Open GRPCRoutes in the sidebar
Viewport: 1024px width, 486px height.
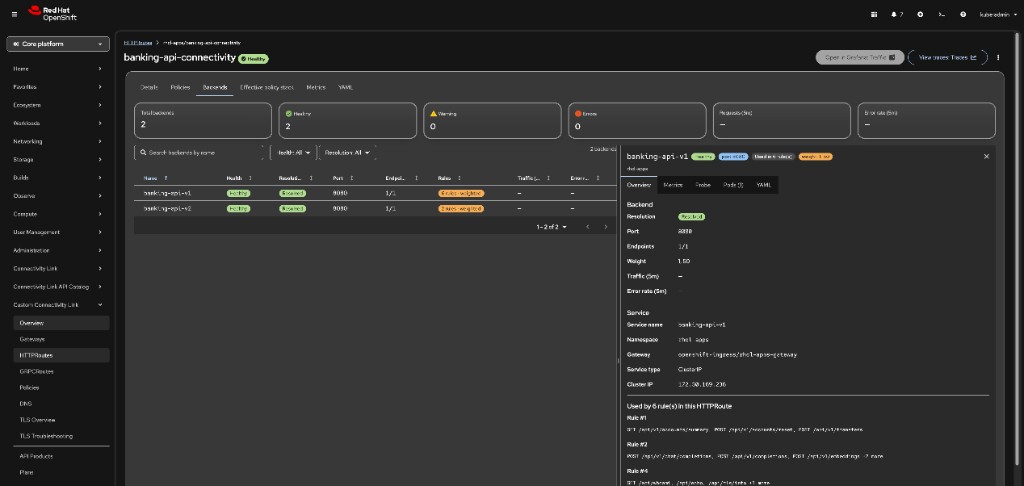(x=61, y=371)
